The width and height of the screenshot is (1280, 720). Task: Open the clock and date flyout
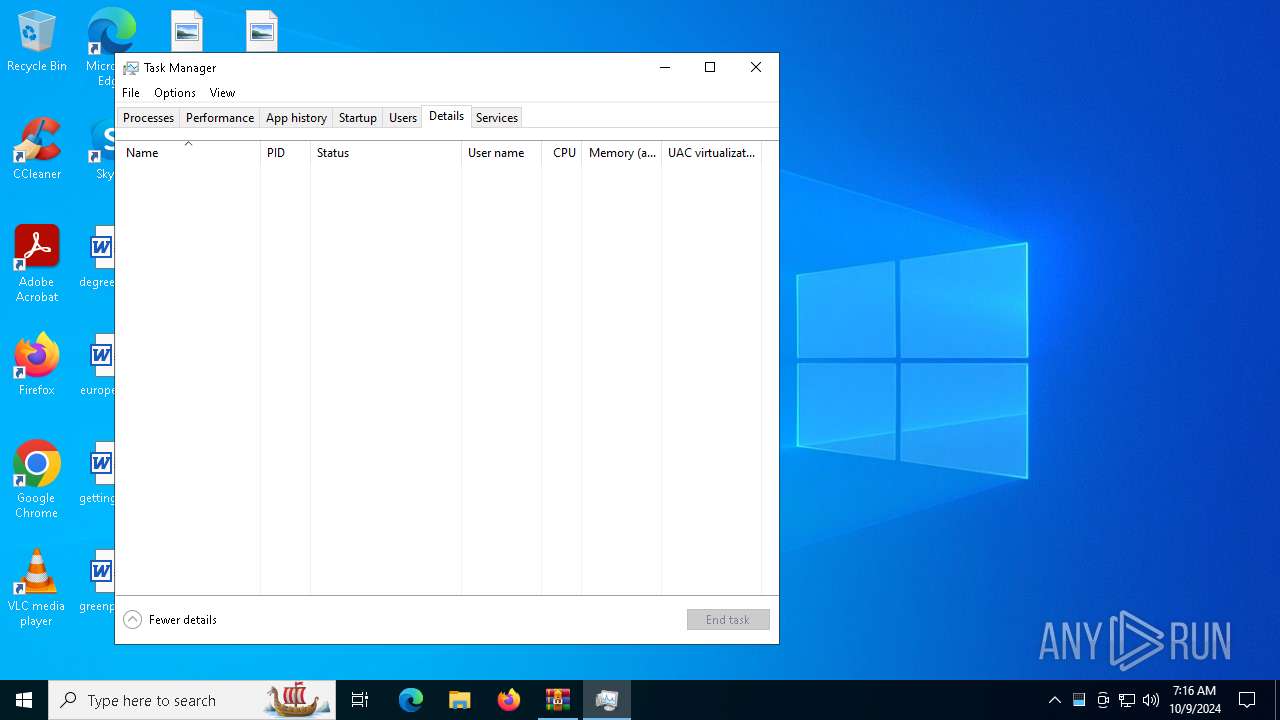(1195, 700)
